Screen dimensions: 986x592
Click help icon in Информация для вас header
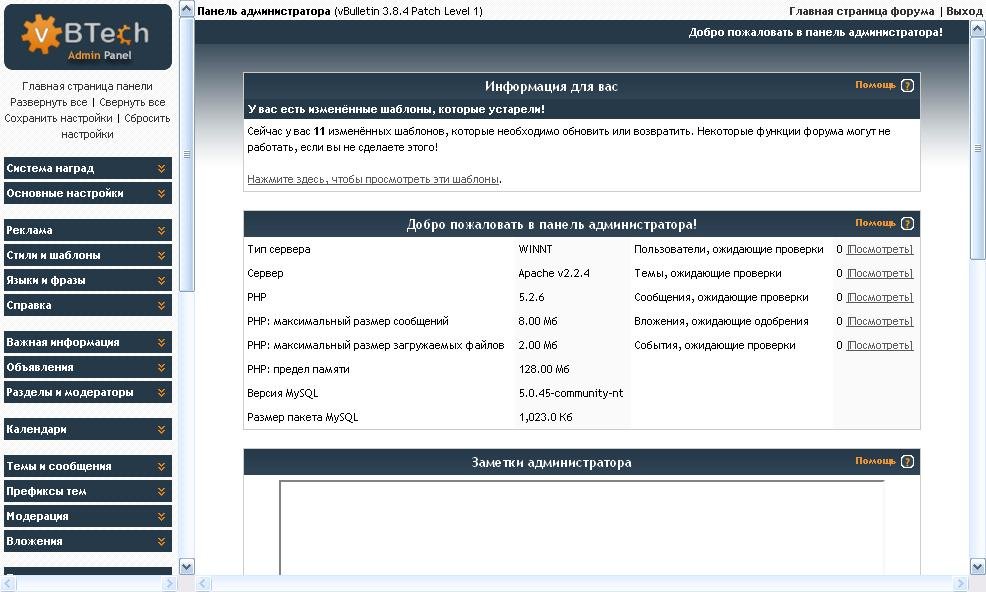point(907,86)
